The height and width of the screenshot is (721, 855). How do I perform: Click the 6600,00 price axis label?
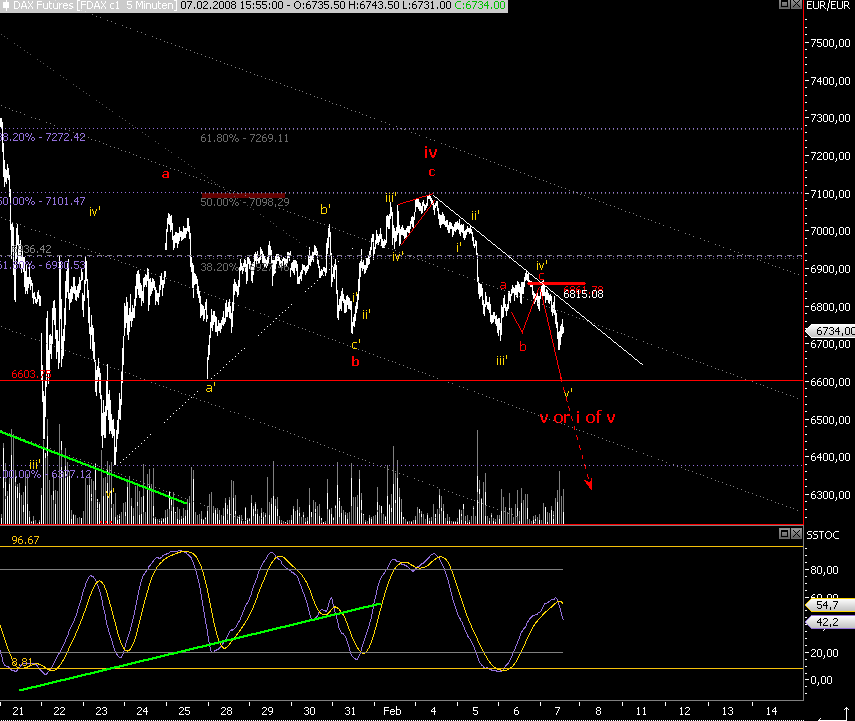pyautogui.click(x=830, y=382)
